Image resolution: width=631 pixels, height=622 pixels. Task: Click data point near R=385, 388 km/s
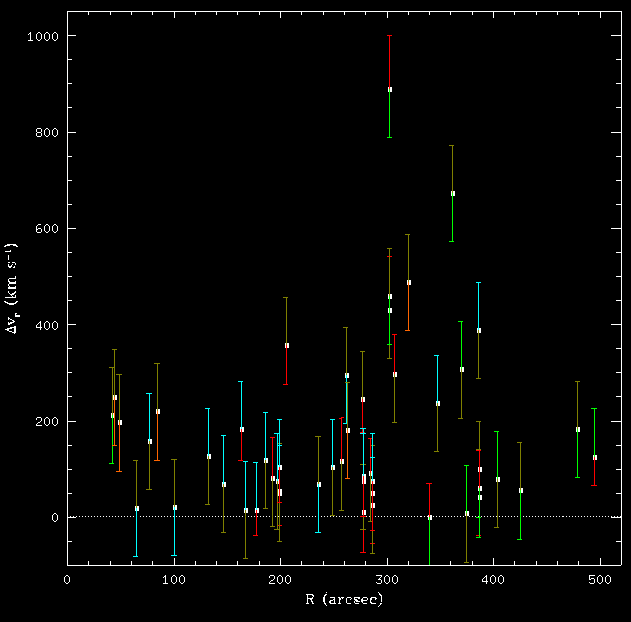(x=479, y=331)
